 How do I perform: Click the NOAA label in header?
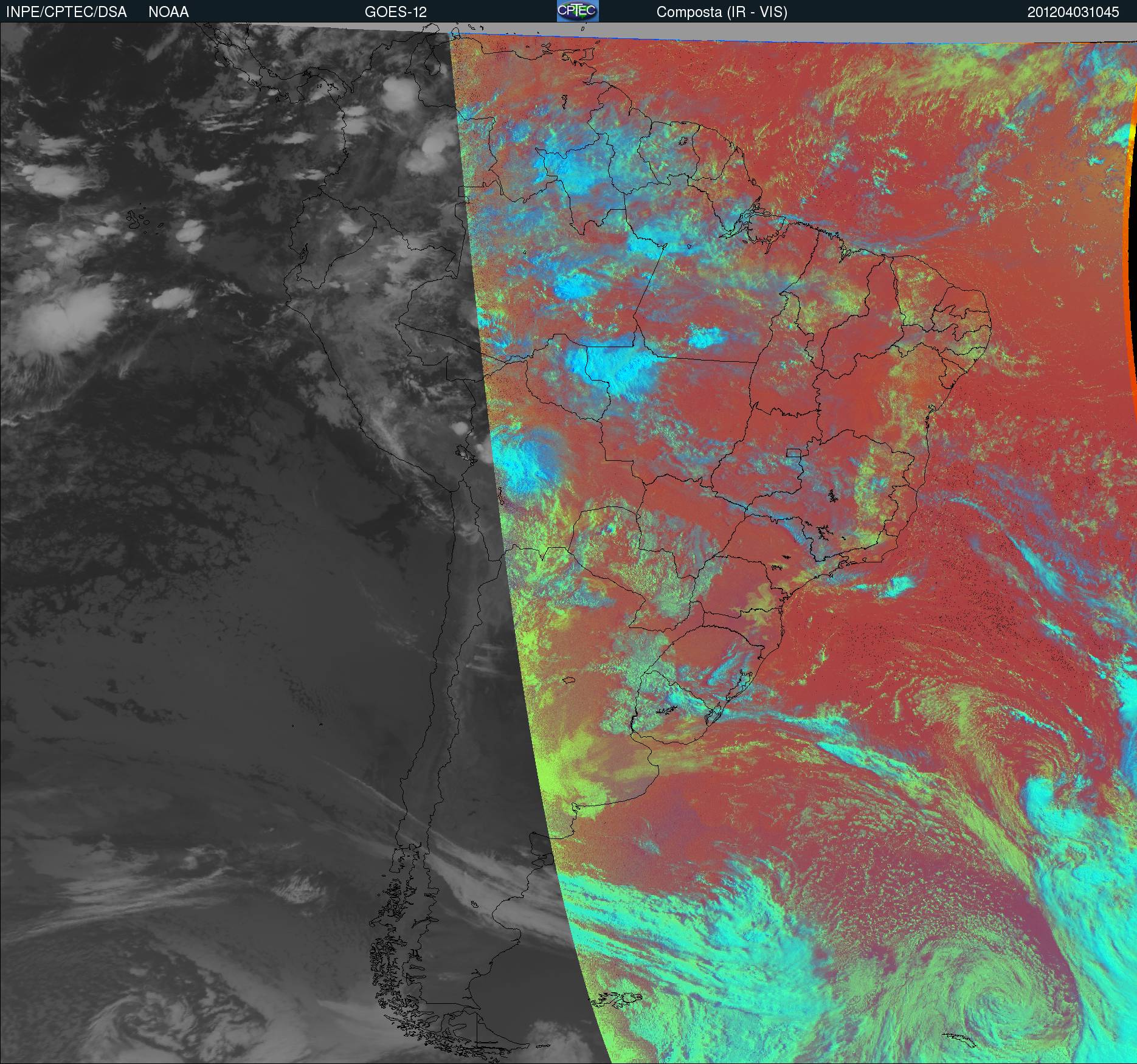click(168, 12)
